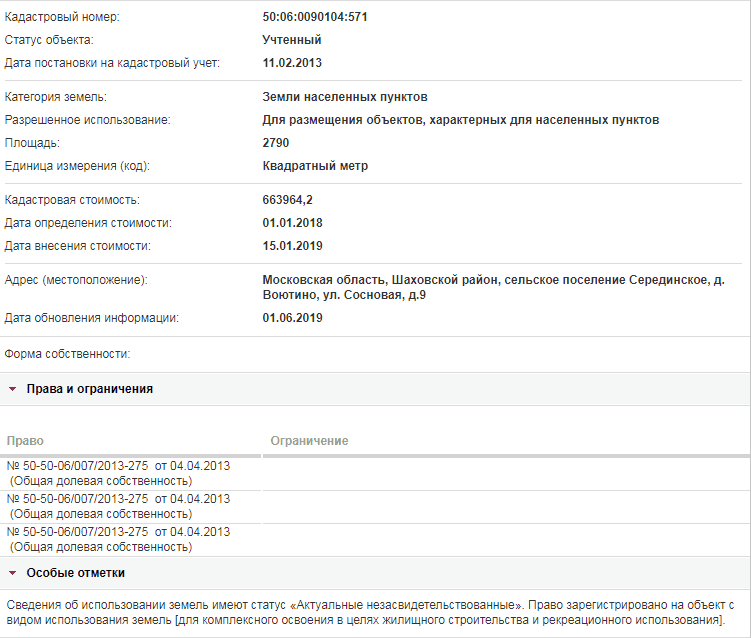
Task: Click the registration date 11.02.2013
Action: click(292, 63)
